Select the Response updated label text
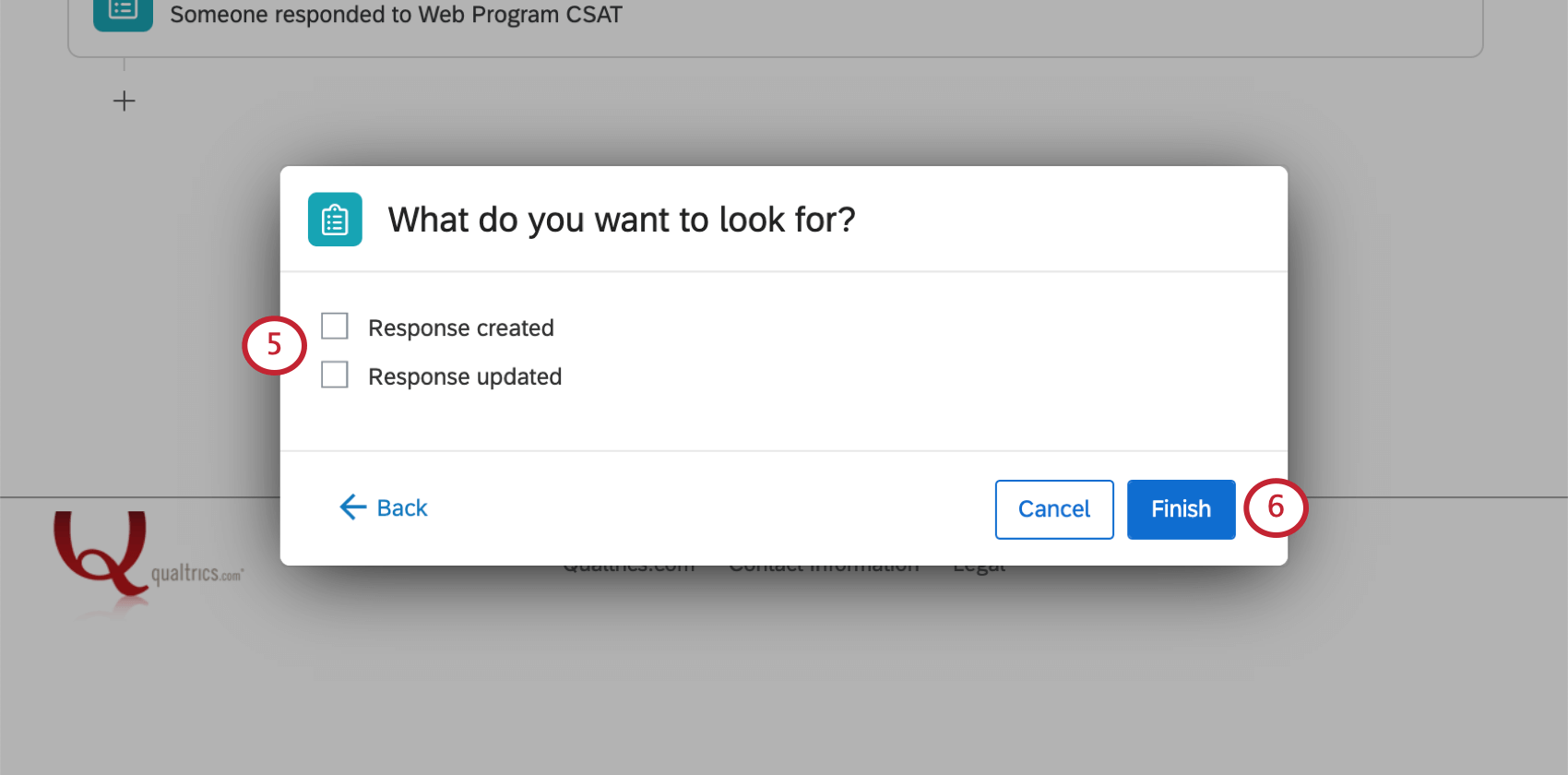Viewport: 1568px width, 775px height. click(465, 376)
